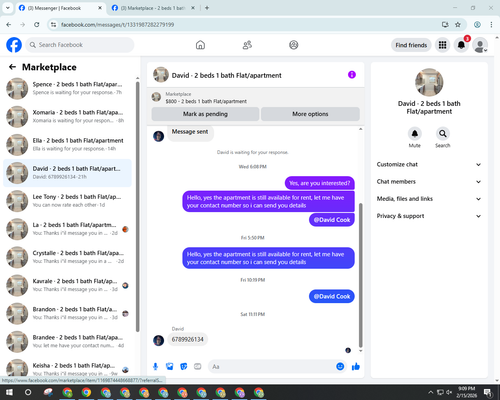Open Ella conversation

[68, 145]
